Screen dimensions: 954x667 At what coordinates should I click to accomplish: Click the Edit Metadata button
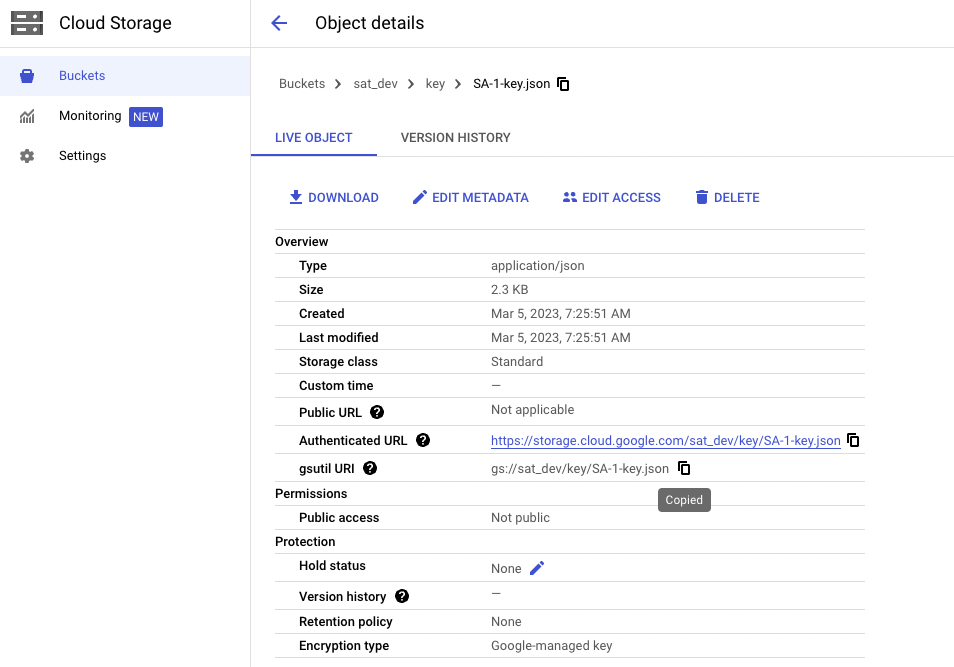pyautogui.click(x=470, y=197)
